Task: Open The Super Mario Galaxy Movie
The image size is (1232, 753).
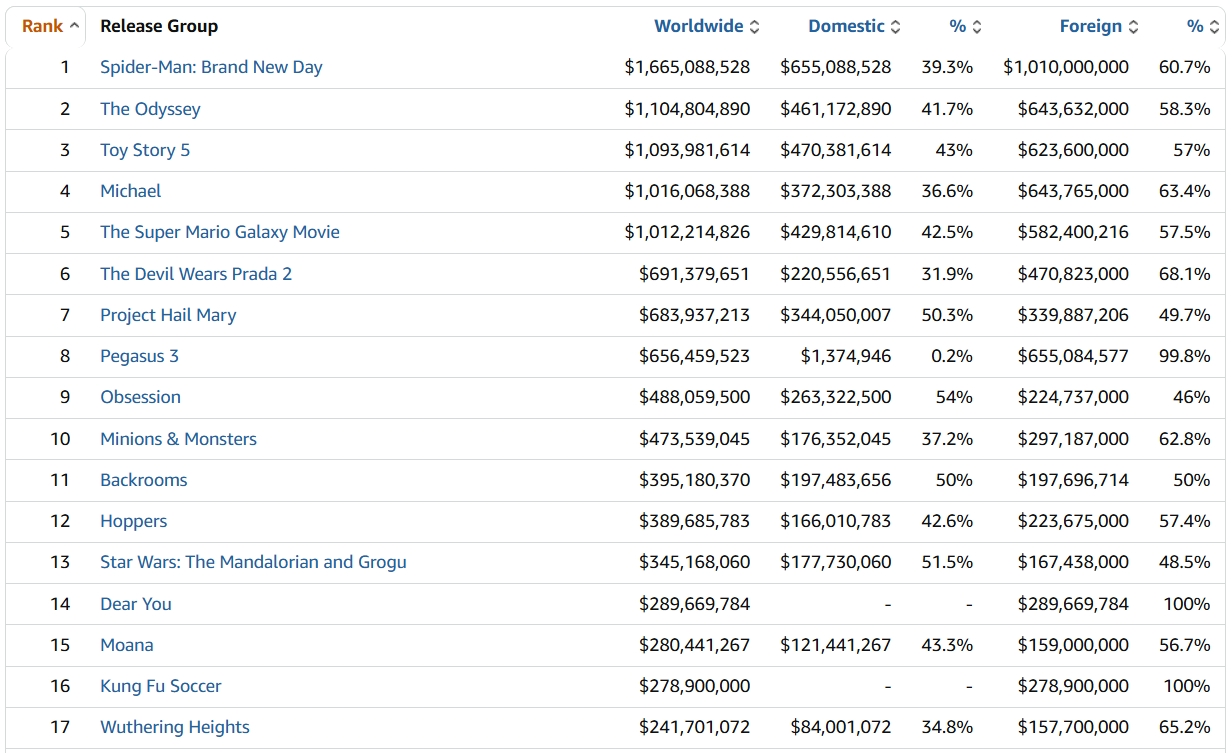Action: point(220,232)
